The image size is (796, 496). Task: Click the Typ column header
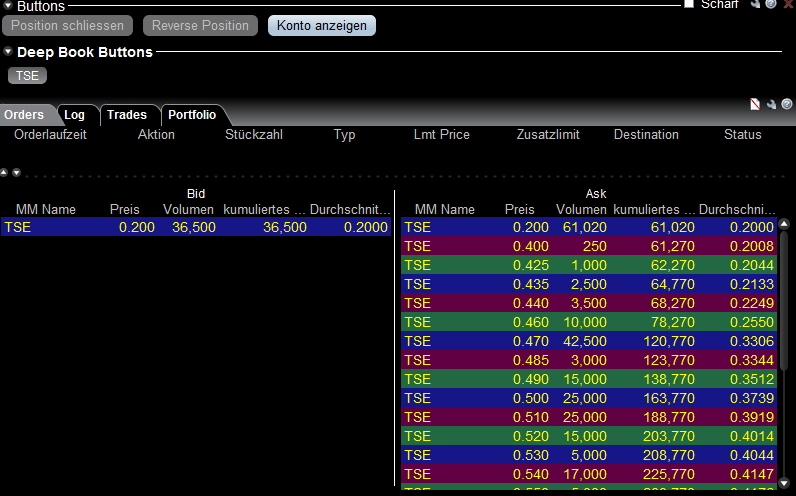(x=344, y=135)
